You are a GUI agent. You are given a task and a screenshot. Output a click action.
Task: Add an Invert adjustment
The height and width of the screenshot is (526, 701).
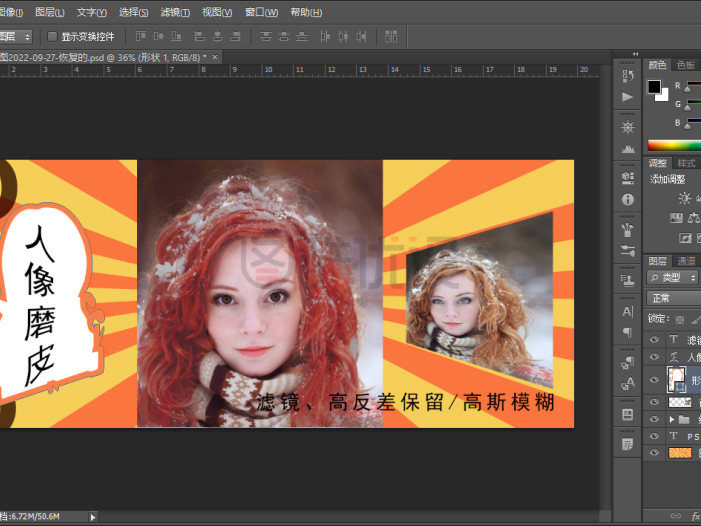click(684, 238)
